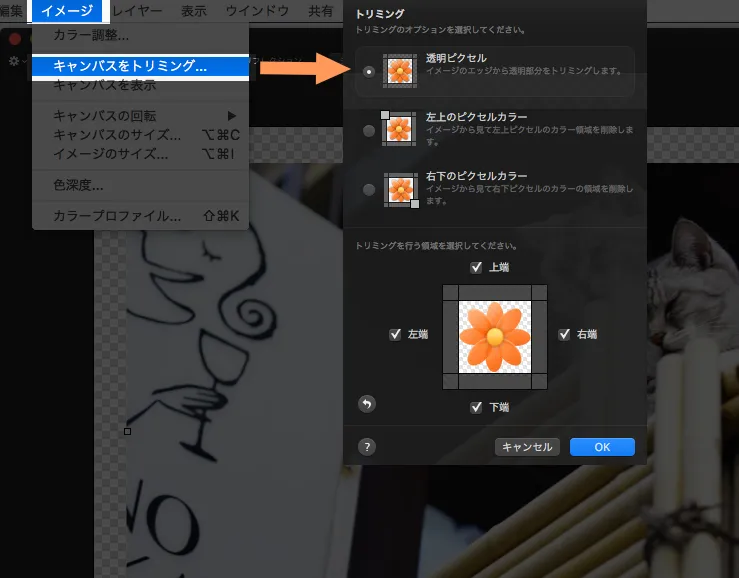
Task: Choose 色深度... menu entry
Action: 140,185
